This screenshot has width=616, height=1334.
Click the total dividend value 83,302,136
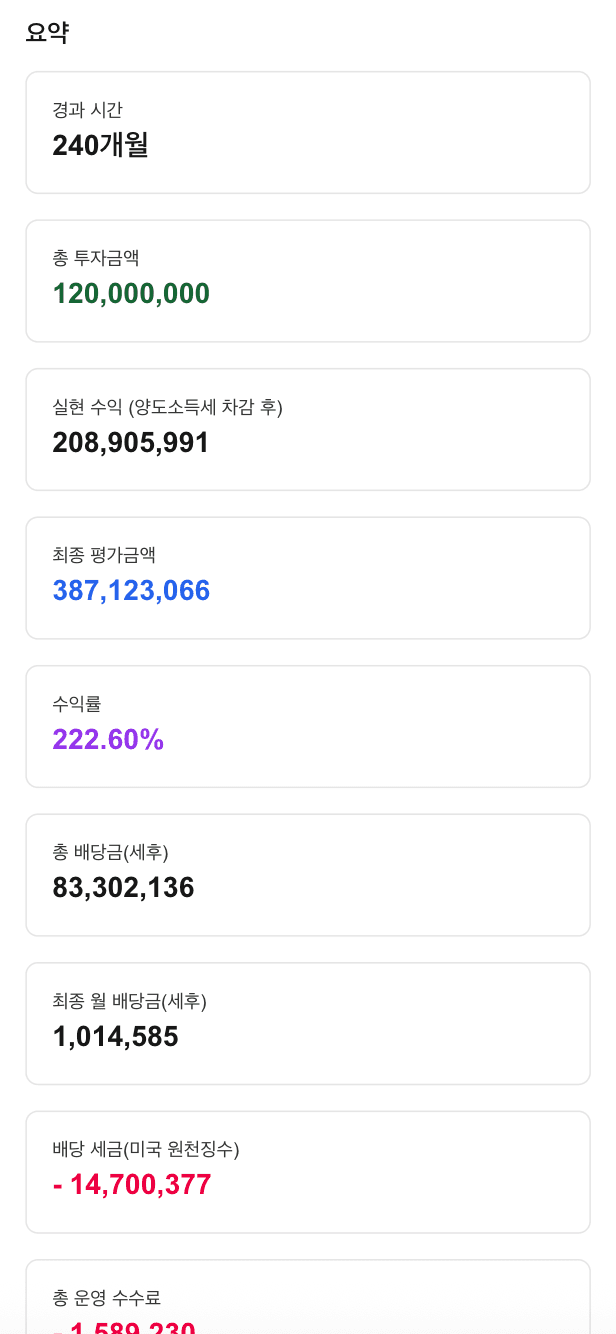(x=123, y=887)
